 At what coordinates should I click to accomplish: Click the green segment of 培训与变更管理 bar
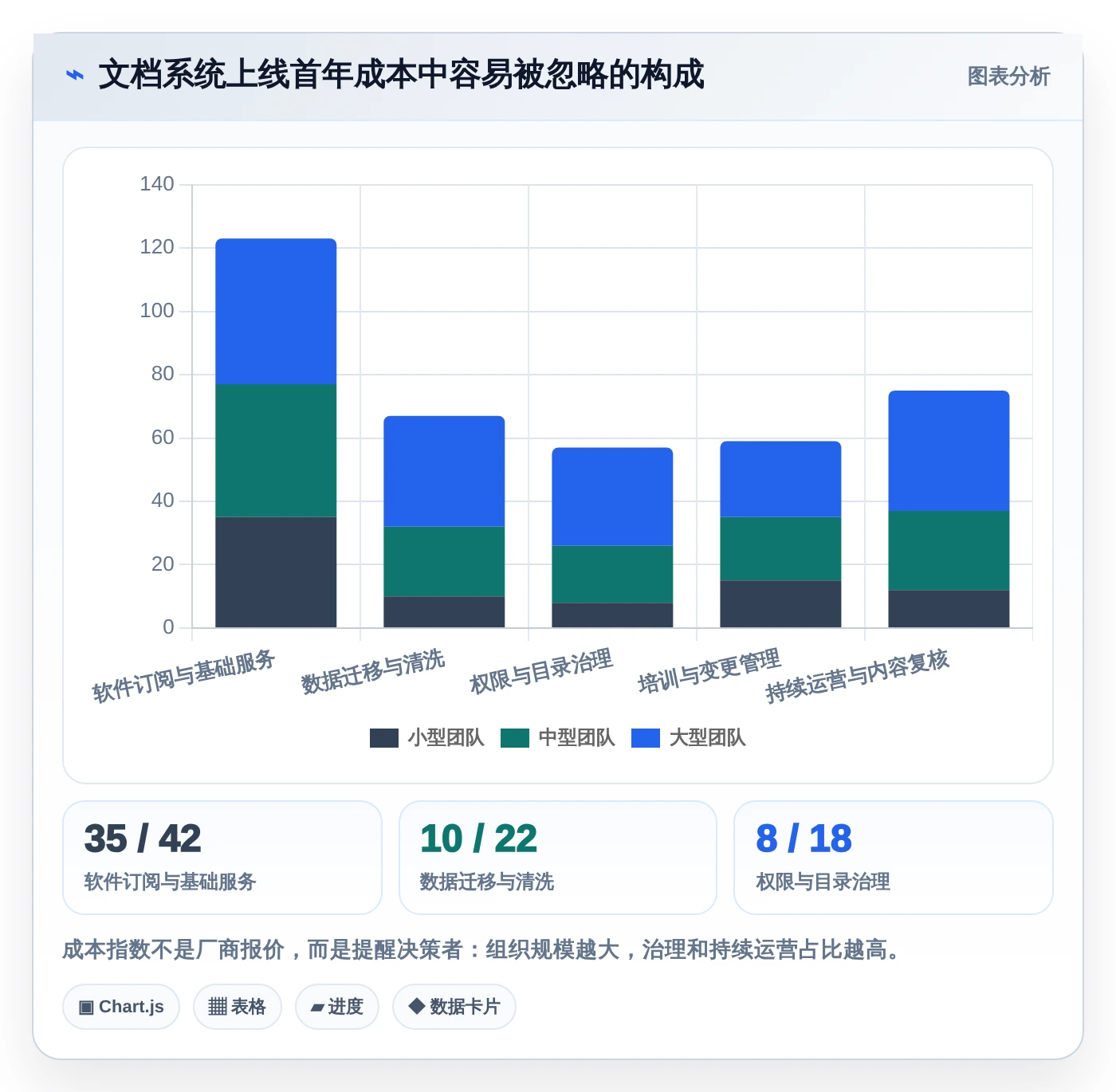(x=780, y=548)
